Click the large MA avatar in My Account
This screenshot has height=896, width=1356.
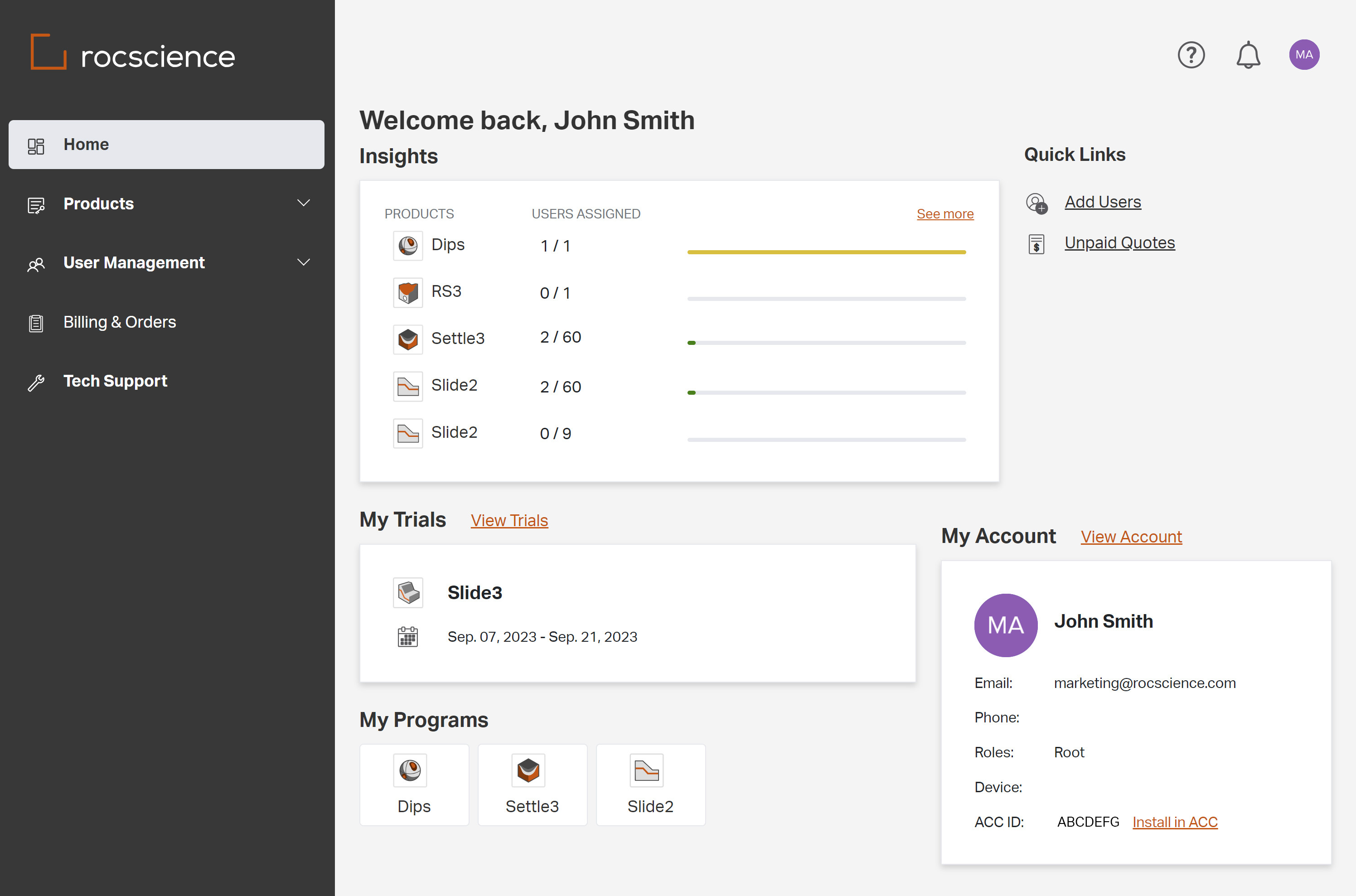tap(1006, 625)
